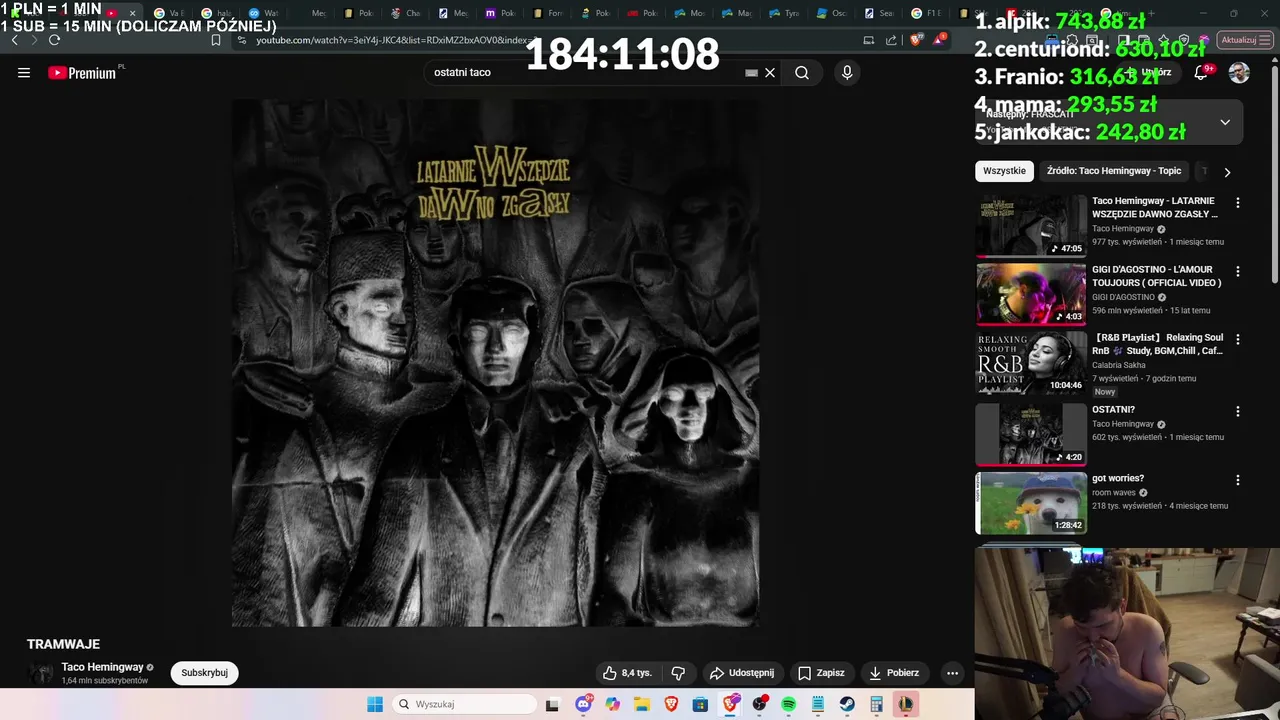Click the Taco Hemingway channel avatar
Screen dimensions: 1280x720
pyautogui.click(x=41, y=673)
